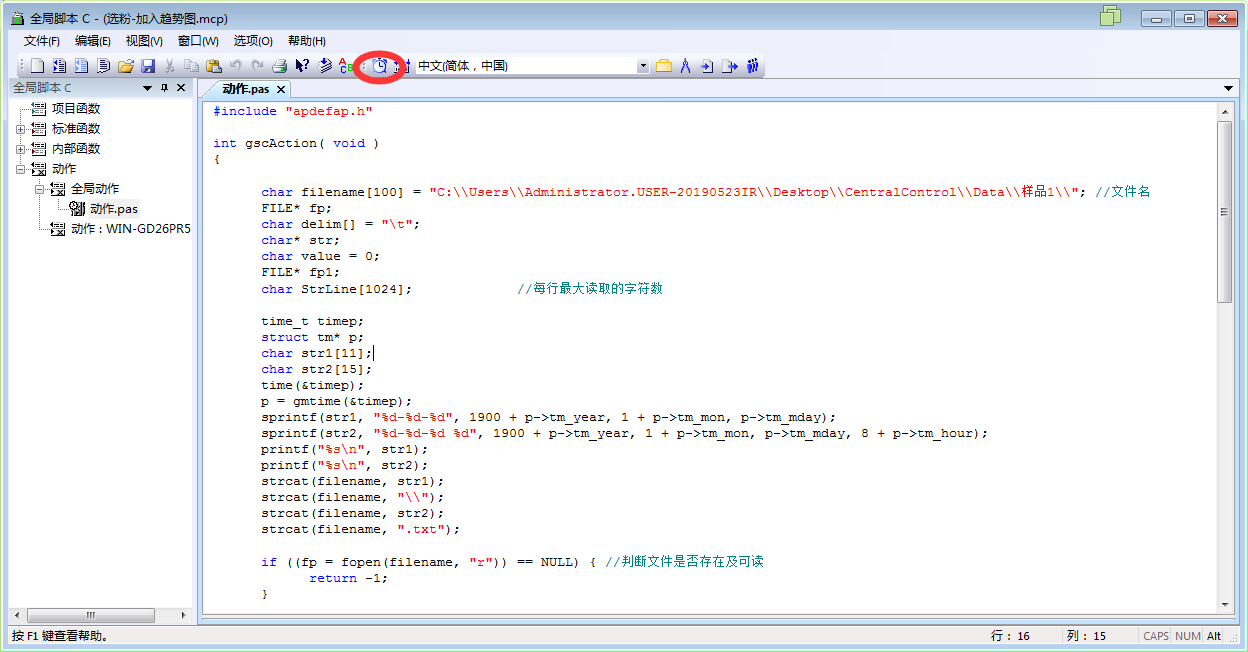The width and height of the screenshot is (1248, 652).
Task: Save the current script file
Action: point(150,65)
